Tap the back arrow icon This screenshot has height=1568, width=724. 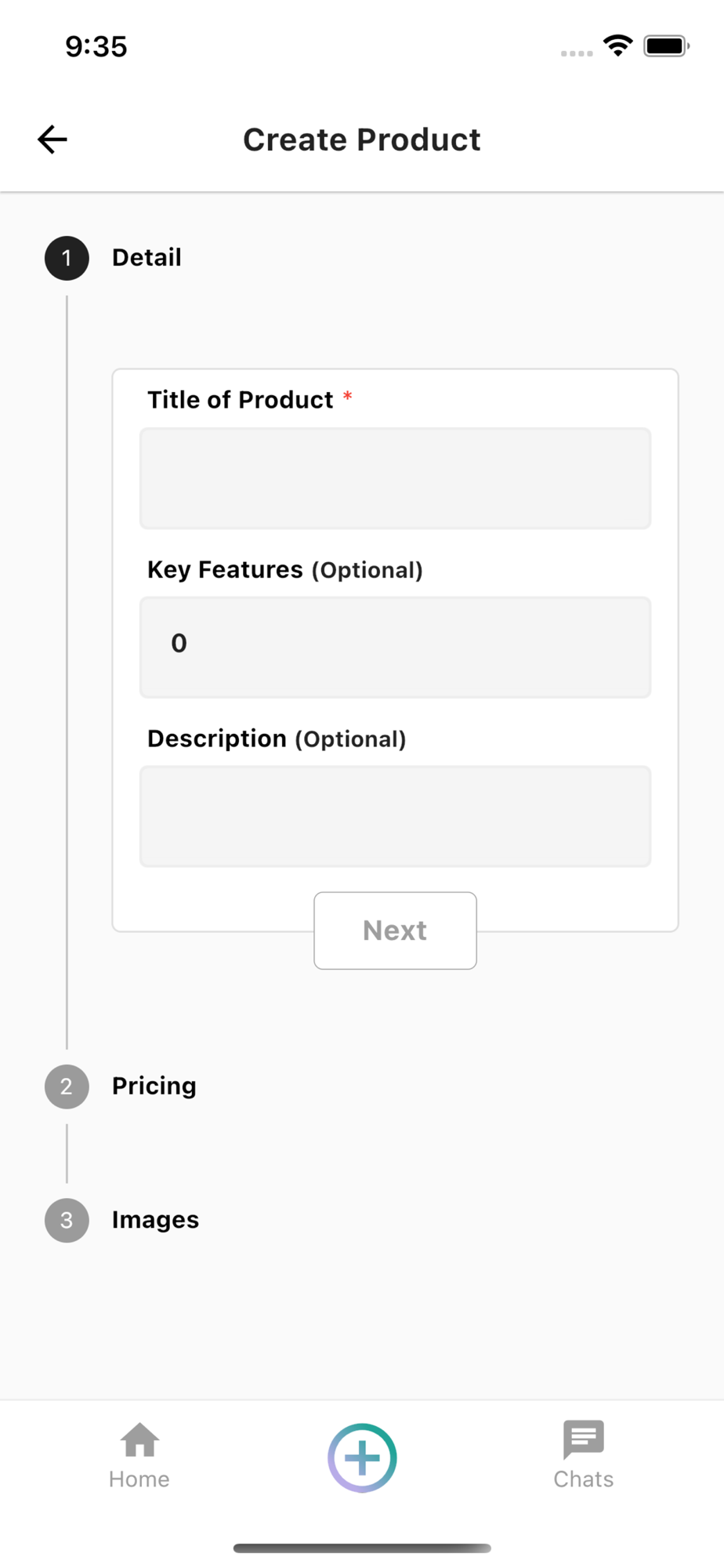click(52, 140)
